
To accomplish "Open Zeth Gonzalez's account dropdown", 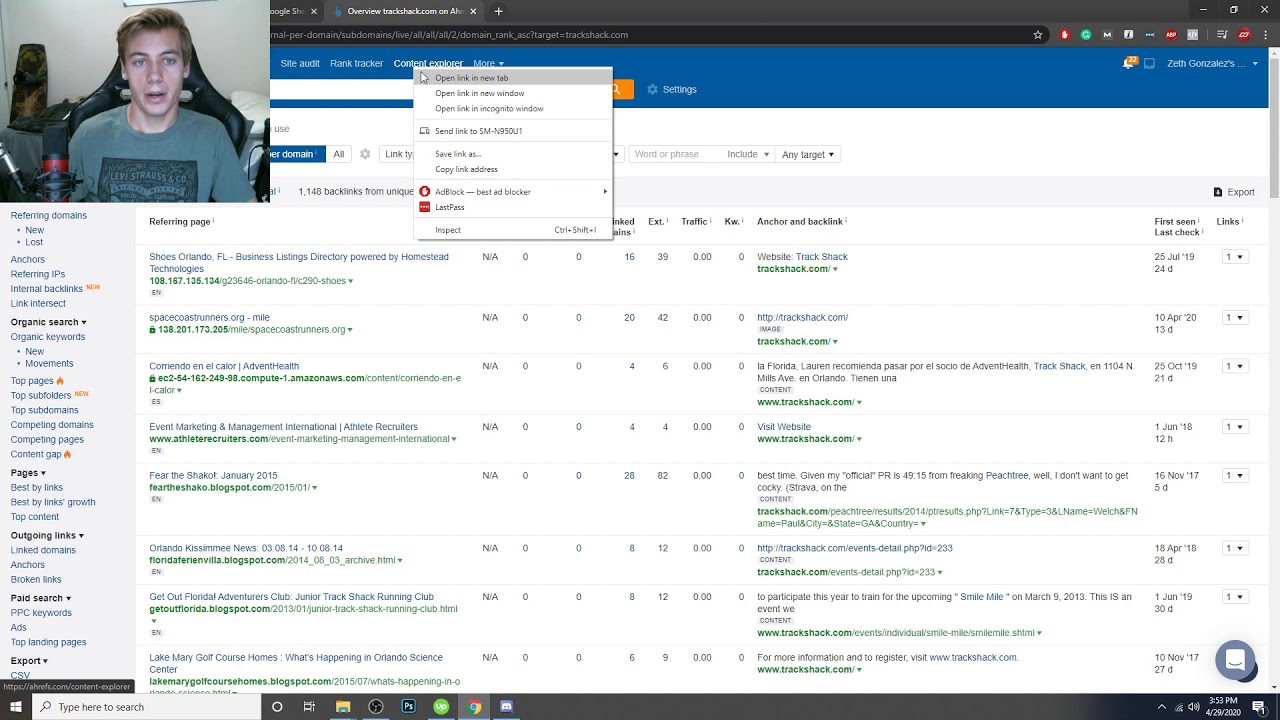I will [x=1212, y=63].
